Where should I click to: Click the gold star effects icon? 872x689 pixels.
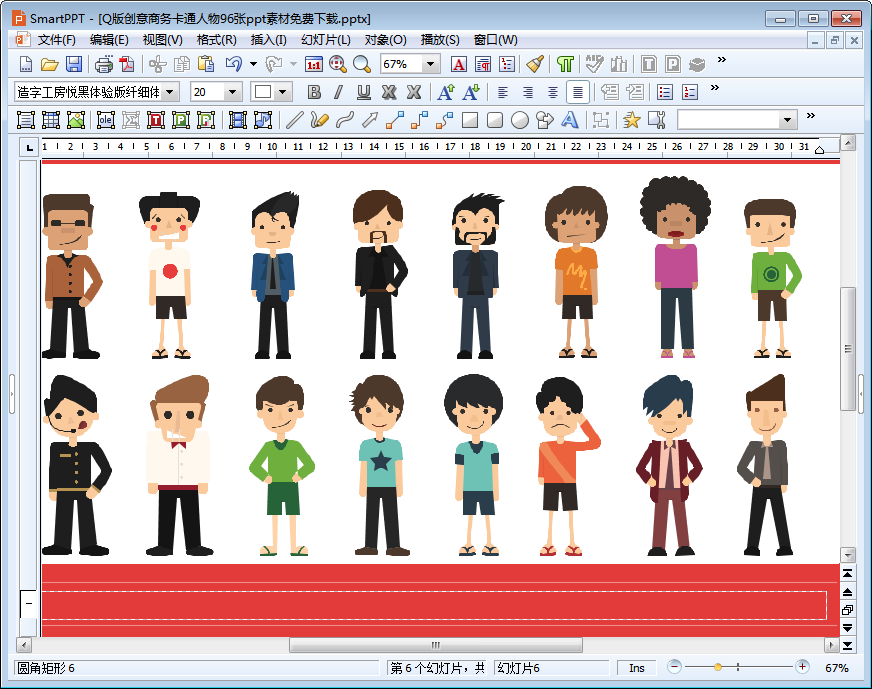coord(631,120)
